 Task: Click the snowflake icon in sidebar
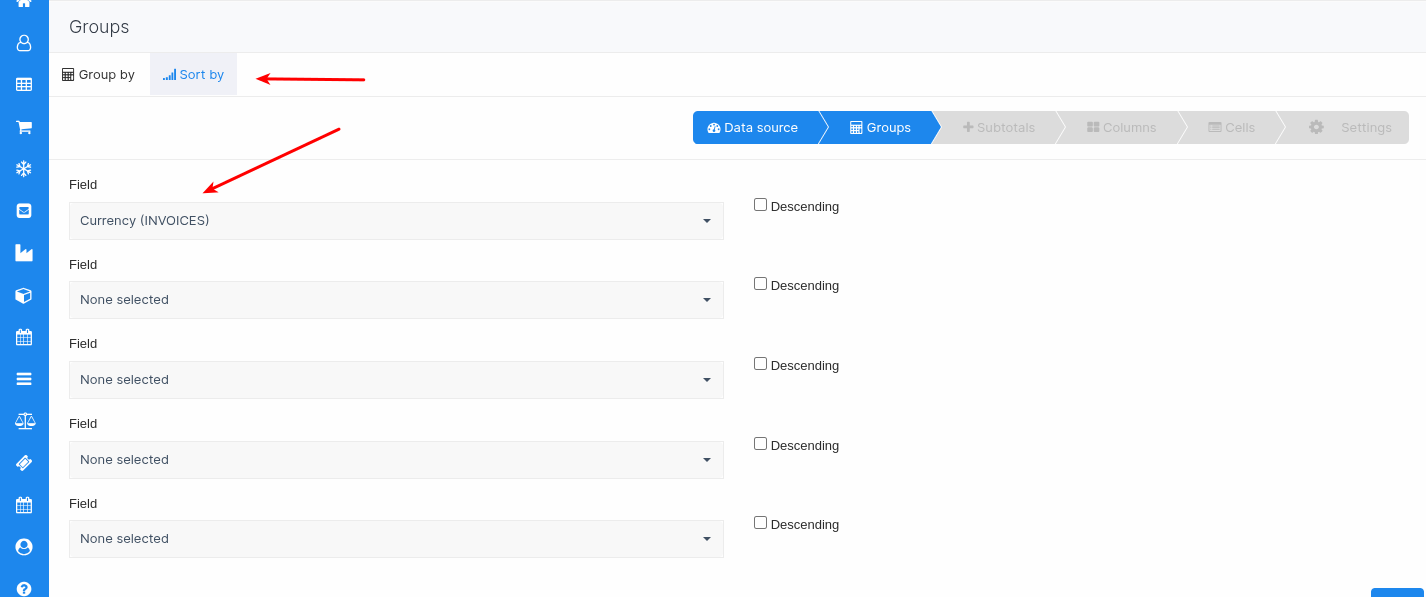[x=24, y=169]
